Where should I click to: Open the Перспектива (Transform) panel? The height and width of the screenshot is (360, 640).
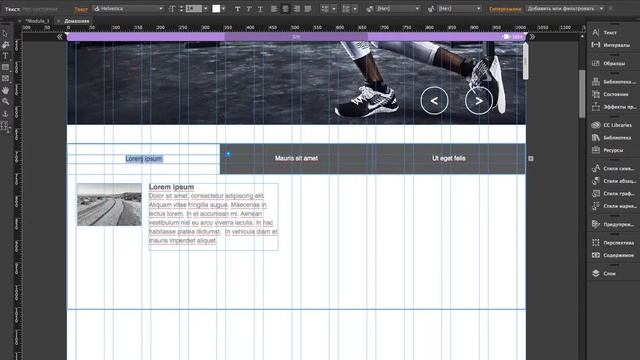coord(613,242)
